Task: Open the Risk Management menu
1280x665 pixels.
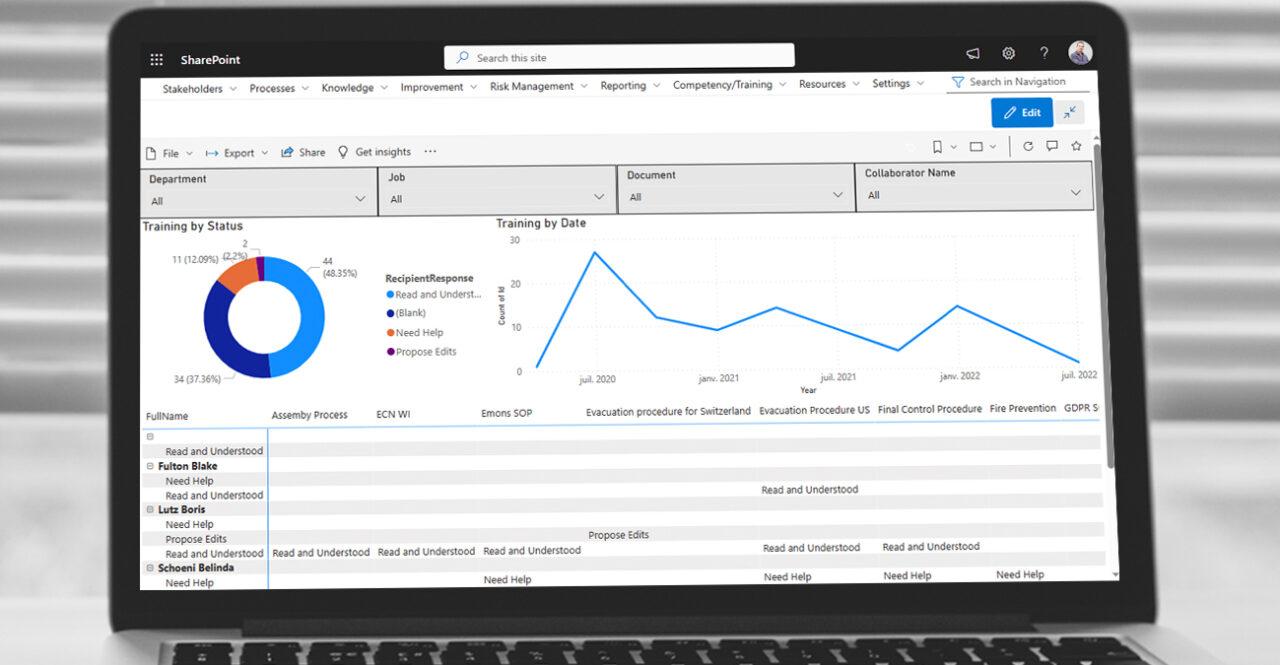Action: click(531, 86)
